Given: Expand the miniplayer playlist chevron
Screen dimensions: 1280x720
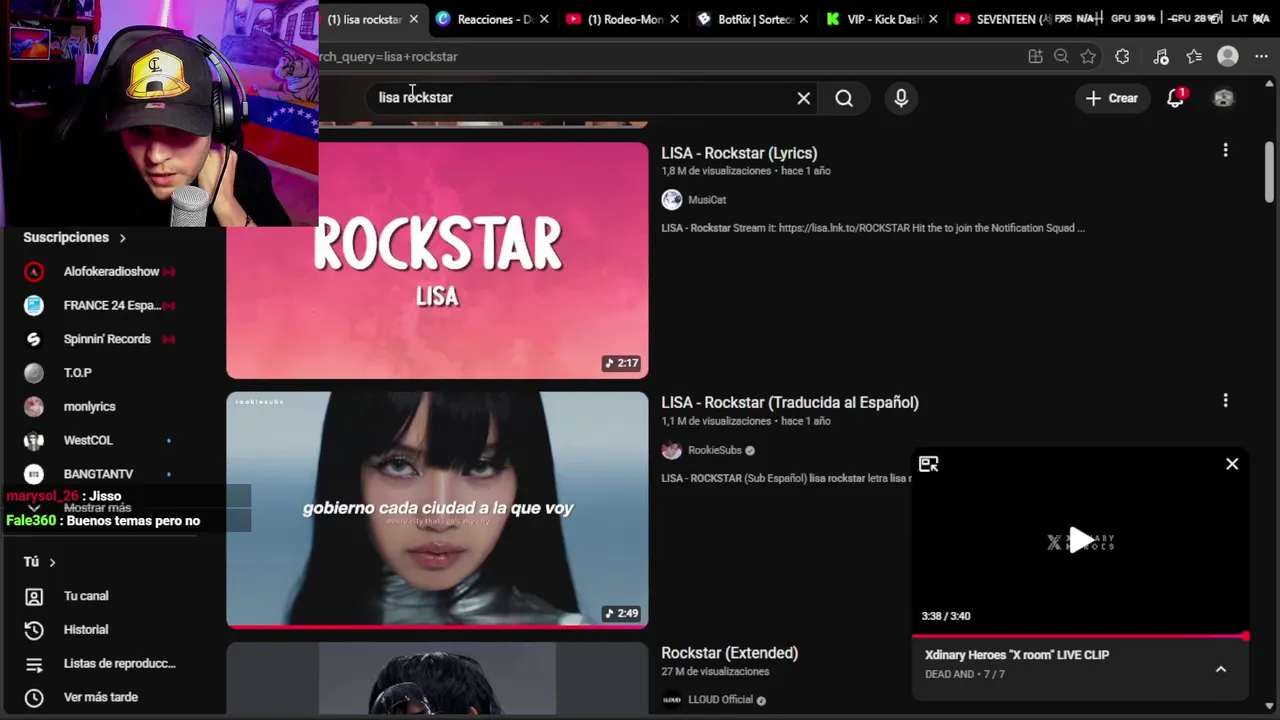Looking at the screenshot, I should (x=1221, y=669).
